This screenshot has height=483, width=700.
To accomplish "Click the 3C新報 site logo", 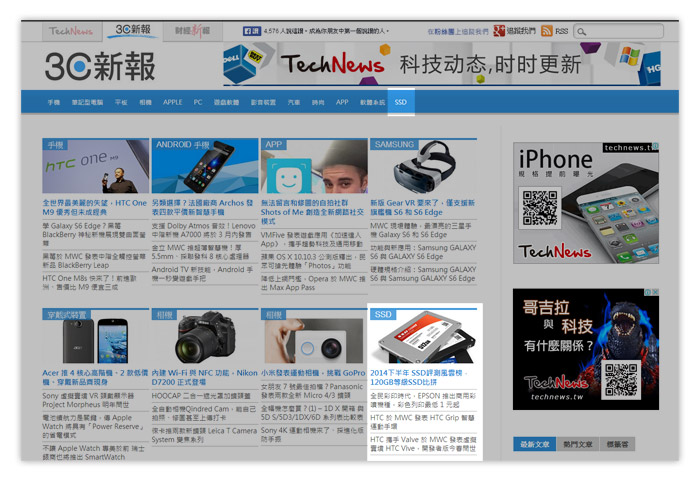I will tap(100, 66).
